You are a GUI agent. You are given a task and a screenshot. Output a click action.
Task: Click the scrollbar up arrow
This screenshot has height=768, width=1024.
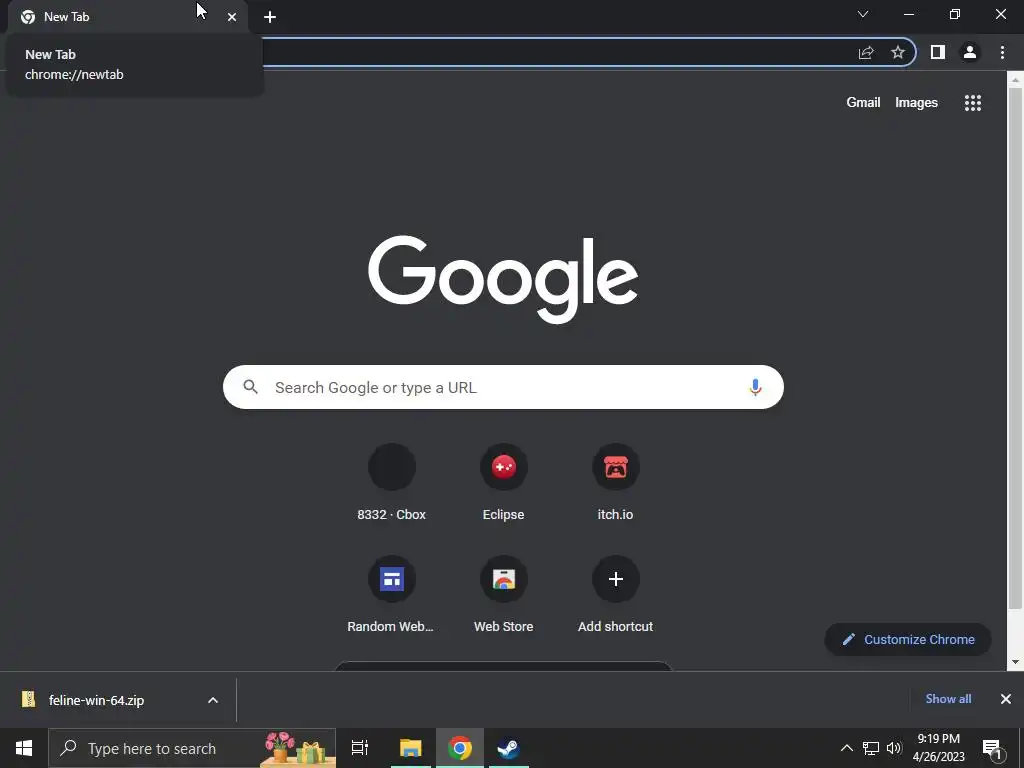[1015, 80]
